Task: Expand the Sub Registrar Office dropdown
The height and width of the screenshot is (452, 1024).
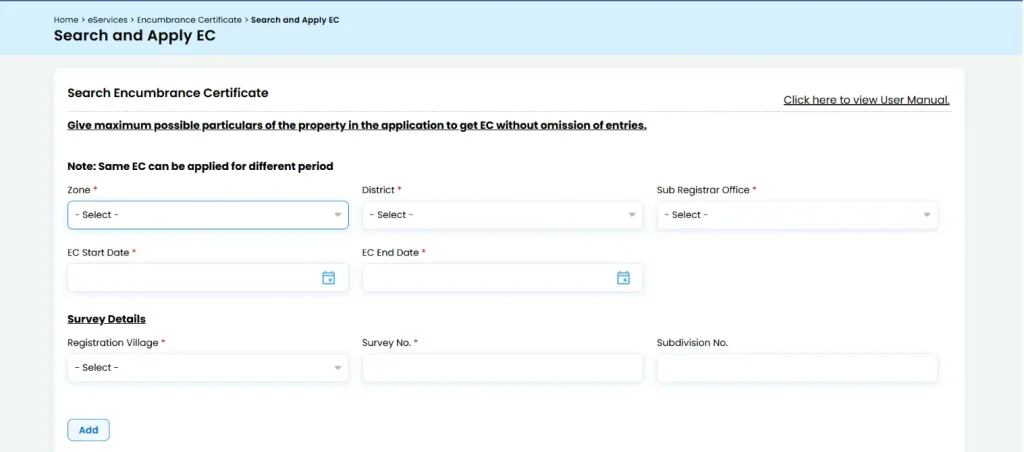Action: tap(797, 215)
